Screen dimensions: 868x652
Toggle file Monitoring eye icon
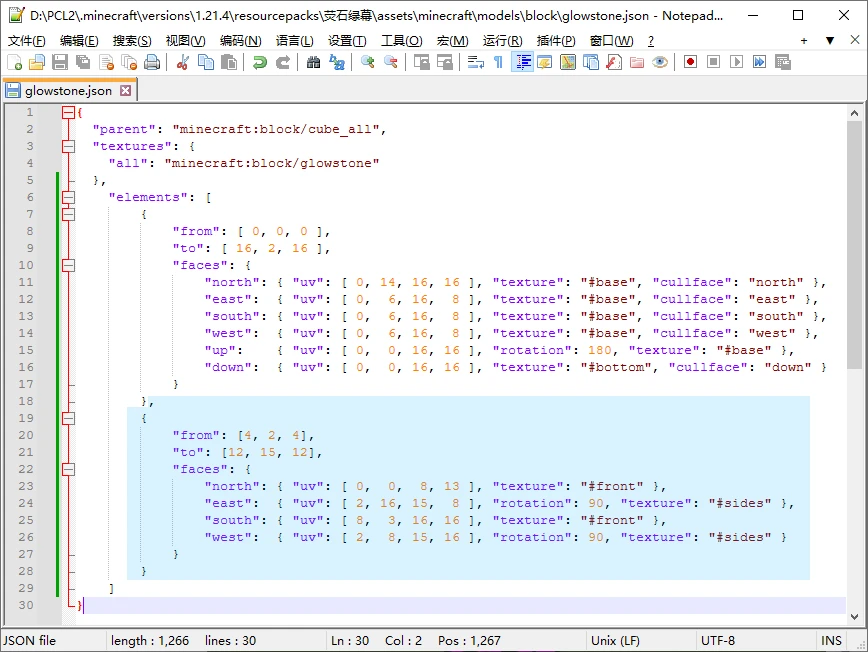pos(660,62)
